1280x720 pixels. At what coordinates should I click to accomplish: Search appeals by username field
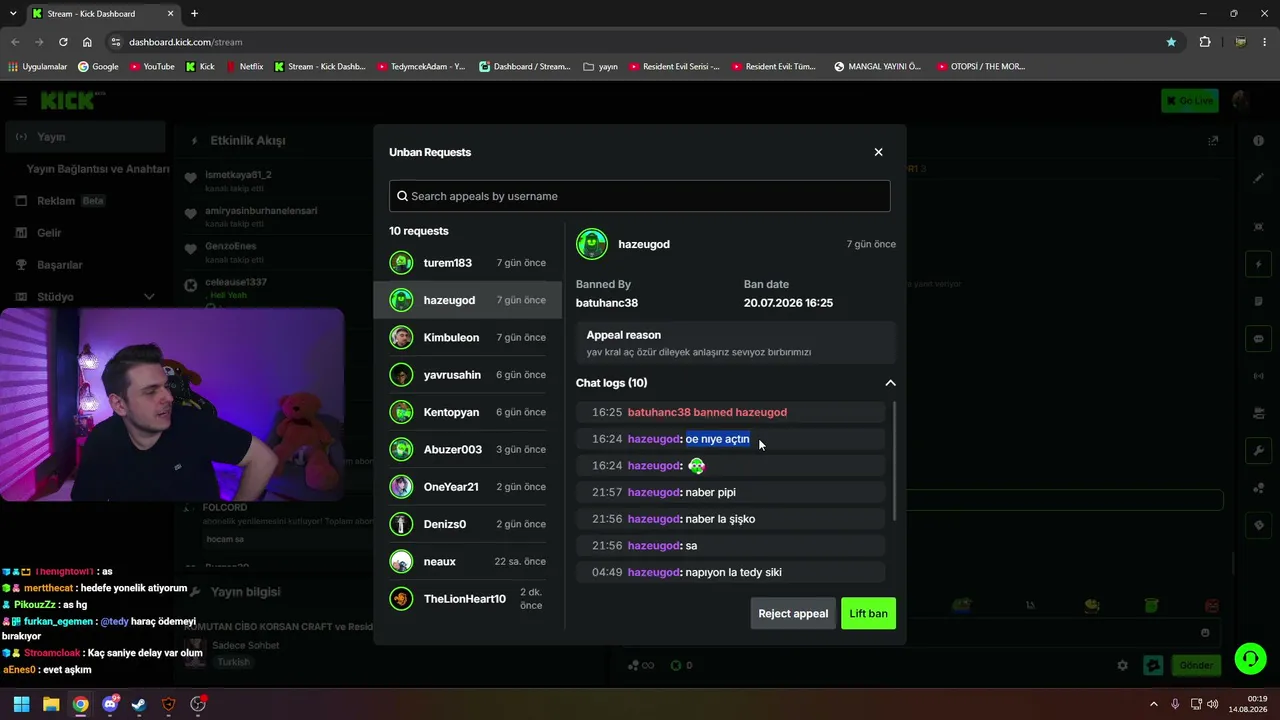(x=639, y=196)
